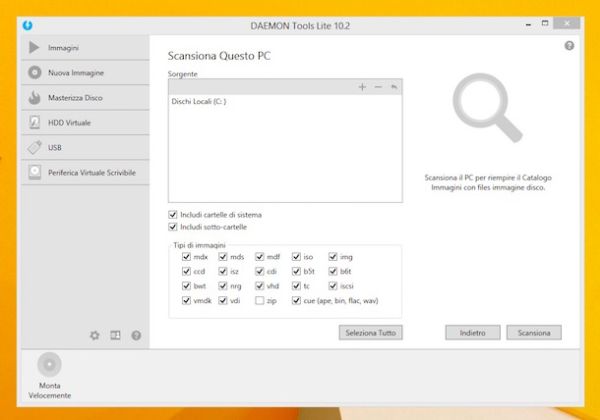The height and width of the screenshot is (420, 600).
Task: Click the DAEMON Tools logo in the title bar
Action: click(26, 24)
